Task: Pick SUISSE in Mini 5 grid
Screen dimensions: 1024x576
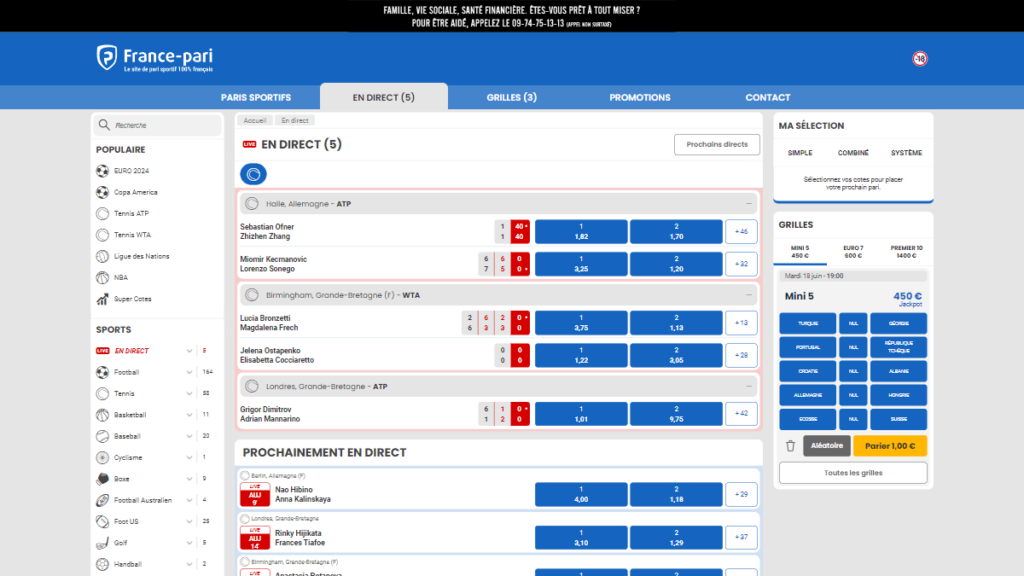Action: click(899, 419)
